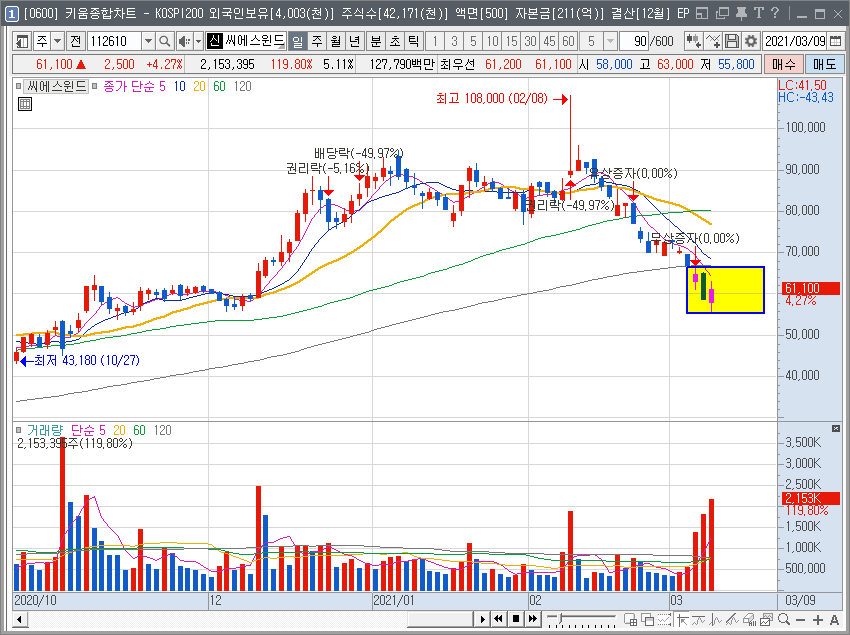850x635 pixels.
Task: Expand the stock code history dropdown
Action: [148, 41]
